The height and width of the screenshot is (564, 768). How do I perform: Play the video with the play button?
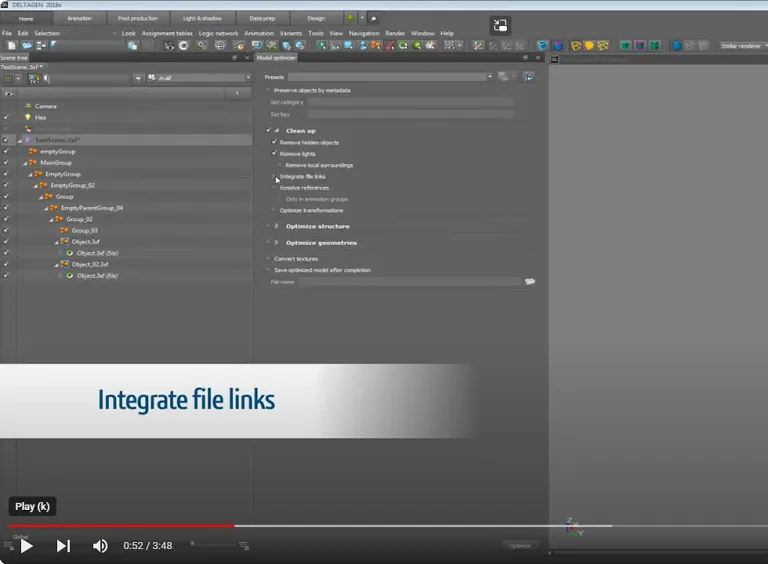pyautogui.click(x=26, y=545)
